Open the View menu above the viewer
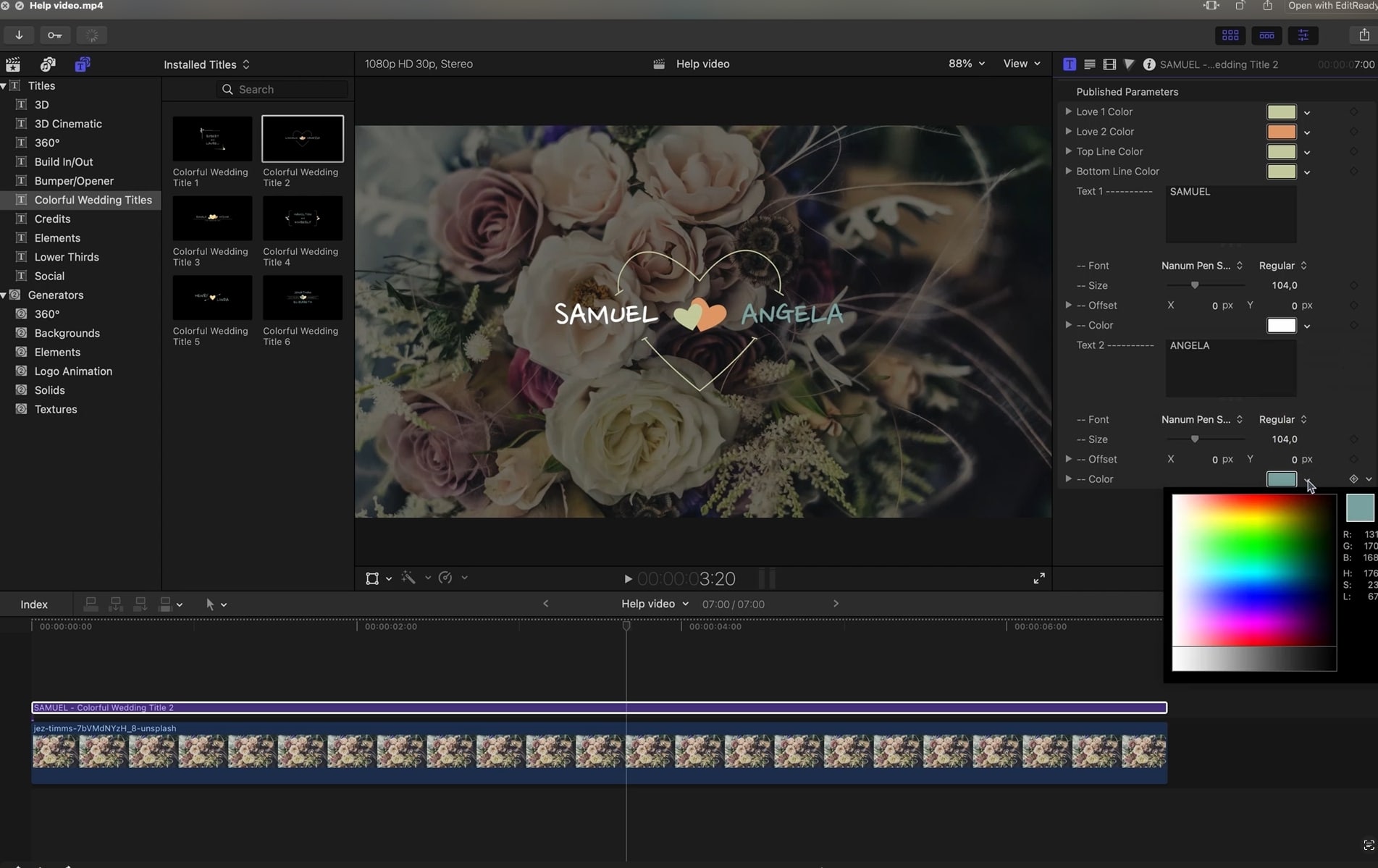The height and width of the screenshot is (868, 1378). click(1021, 64)
